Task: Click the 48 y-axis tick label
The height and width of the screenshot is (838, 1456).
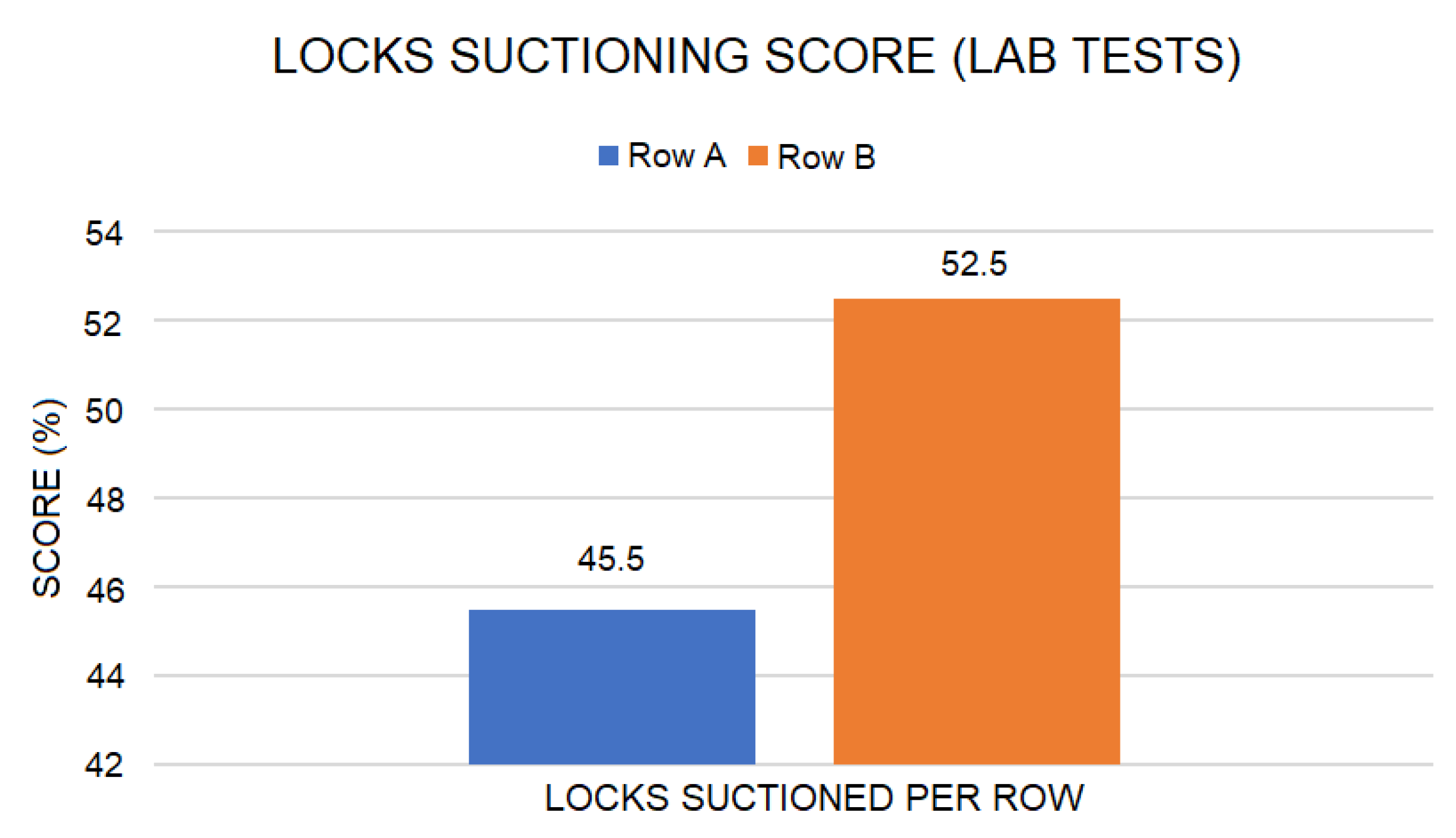Action: click(105, 501)
